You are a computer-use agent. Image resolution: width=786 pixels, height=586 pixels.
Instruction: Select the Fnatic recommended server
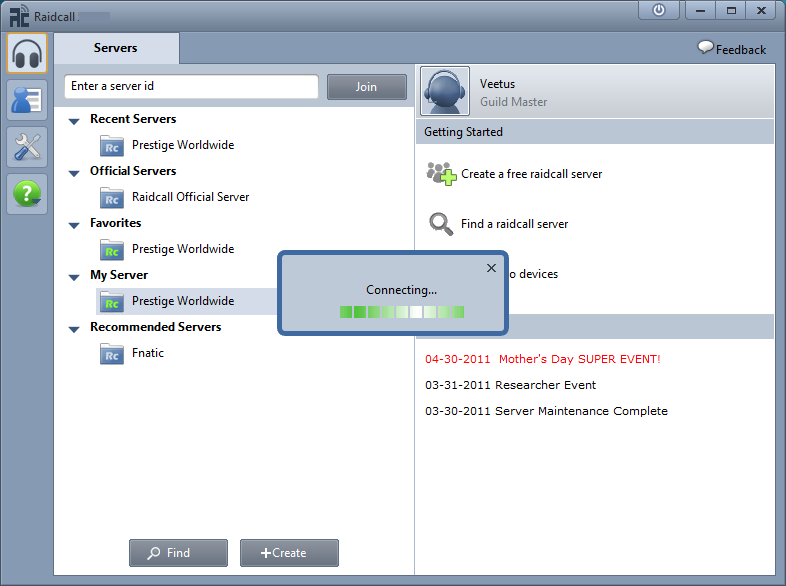[148, 353]
